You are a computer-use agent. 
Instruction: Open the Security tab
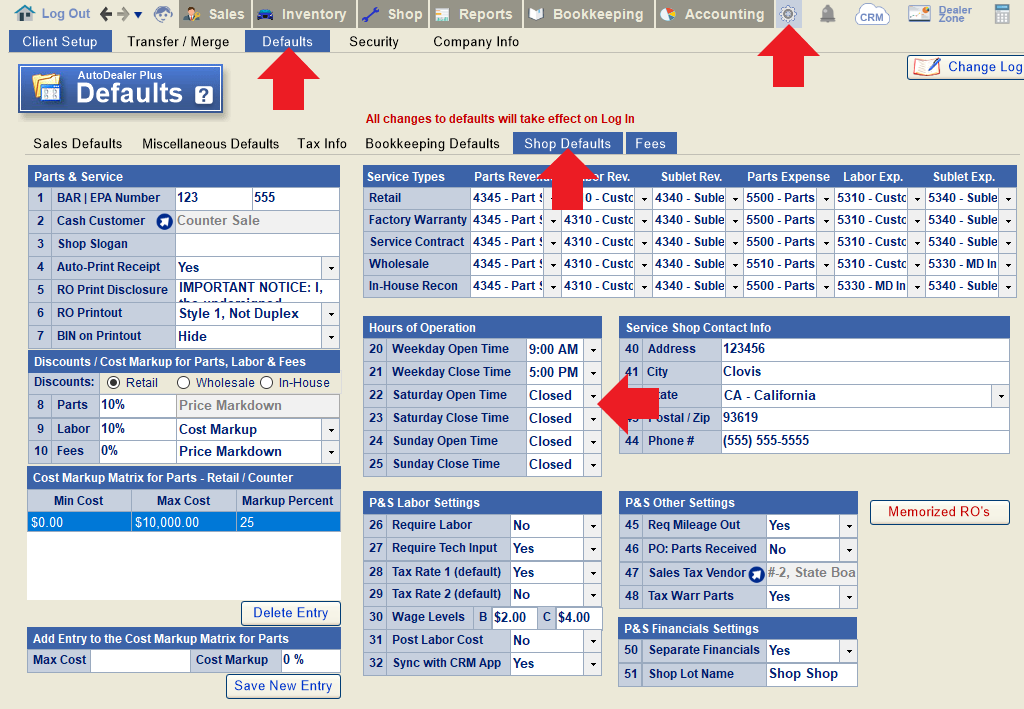pyautogui.click(x=374, y=42)
